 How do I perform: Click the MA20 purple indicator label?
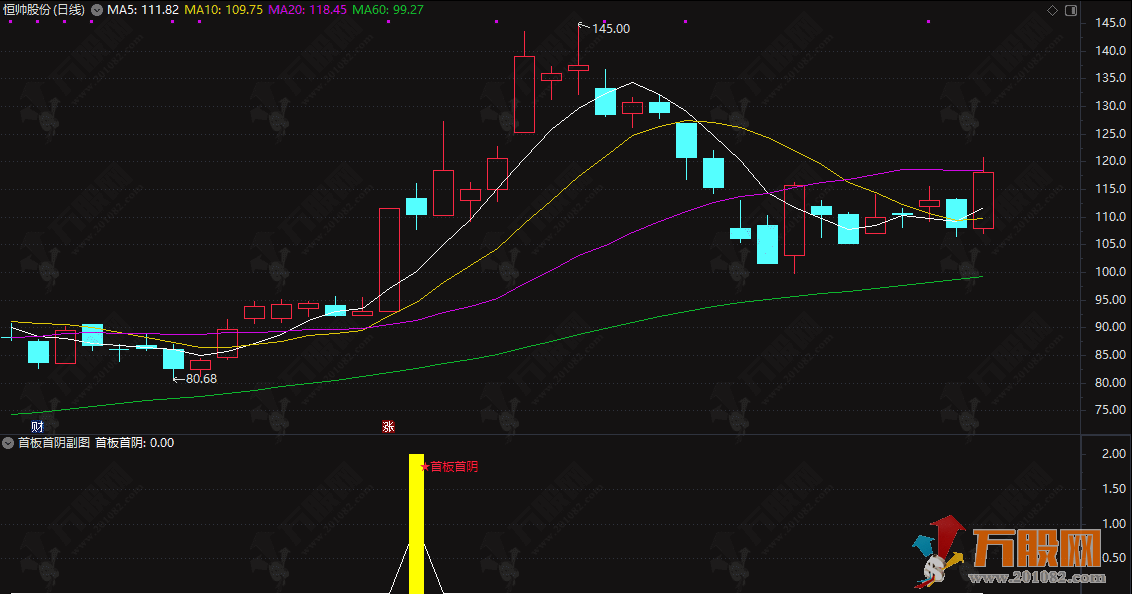[x=308, y=10]
